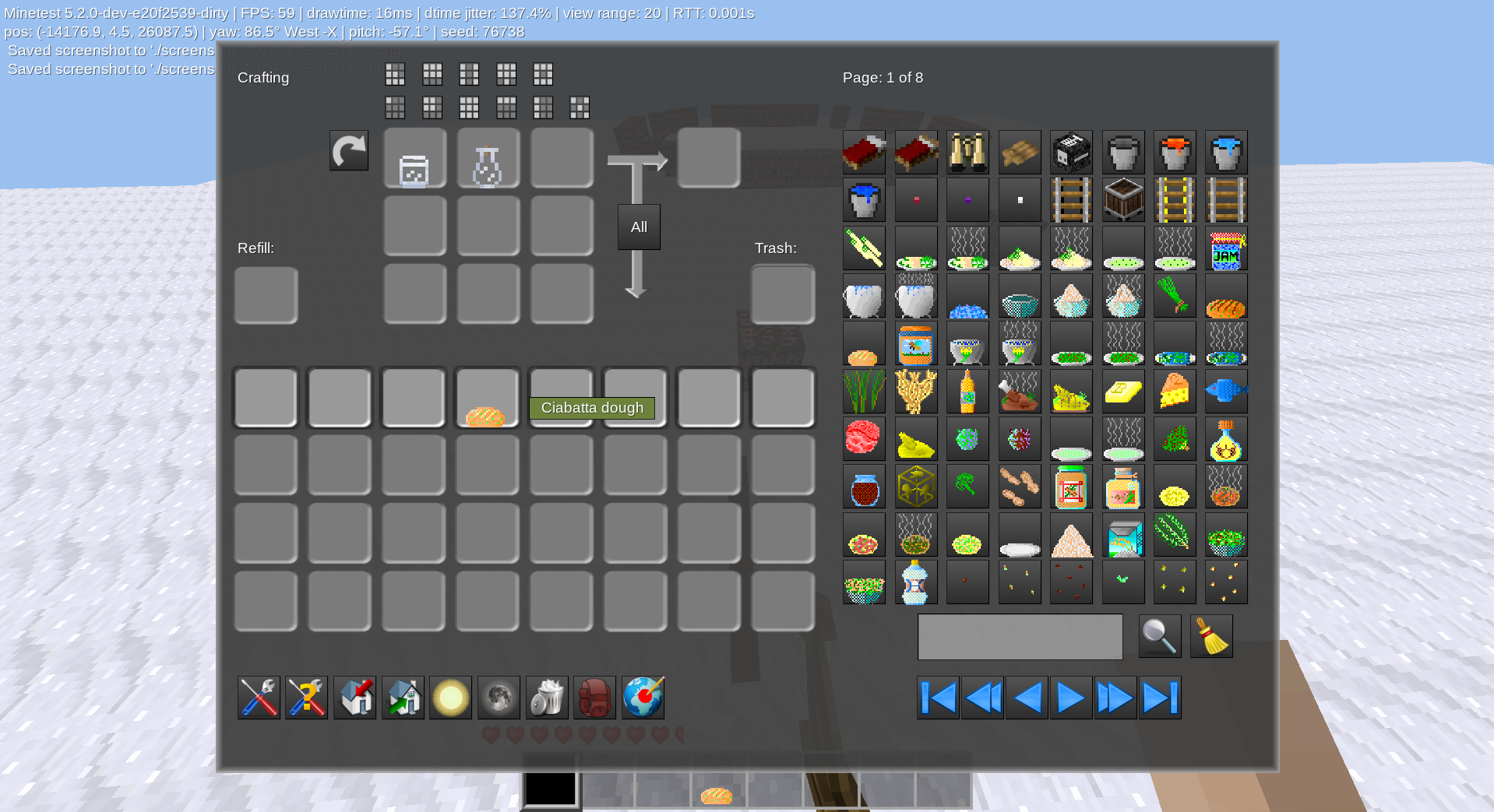Image resolution: width=1494 pixels, height=812 pixels.
Task: Set home position with red-flag house icon
Action: (x=355, y=698)
